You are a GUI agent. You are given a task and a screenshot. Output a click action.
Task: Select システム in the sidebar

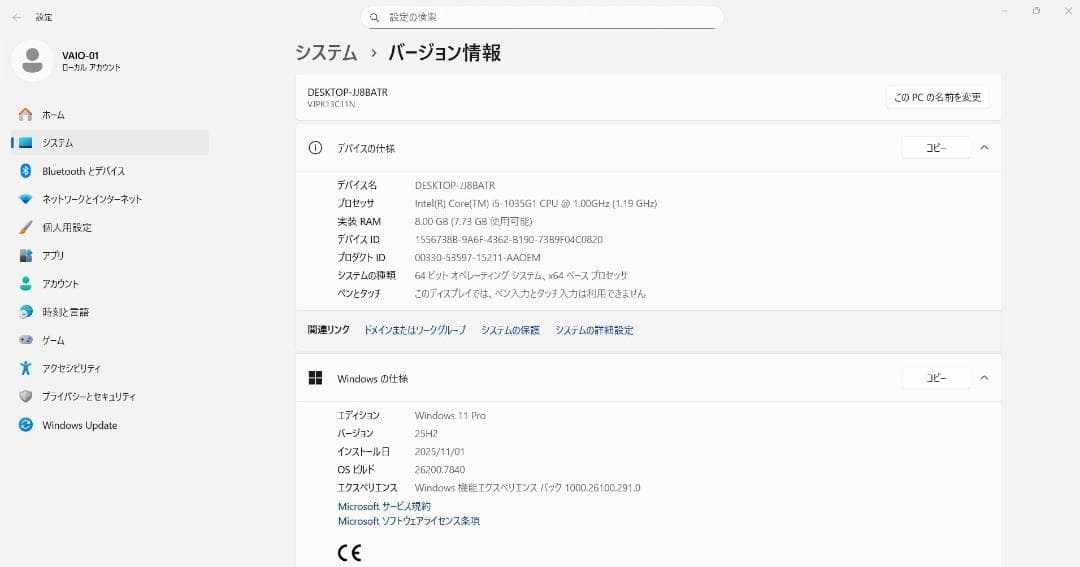click(x=110, y=143)
